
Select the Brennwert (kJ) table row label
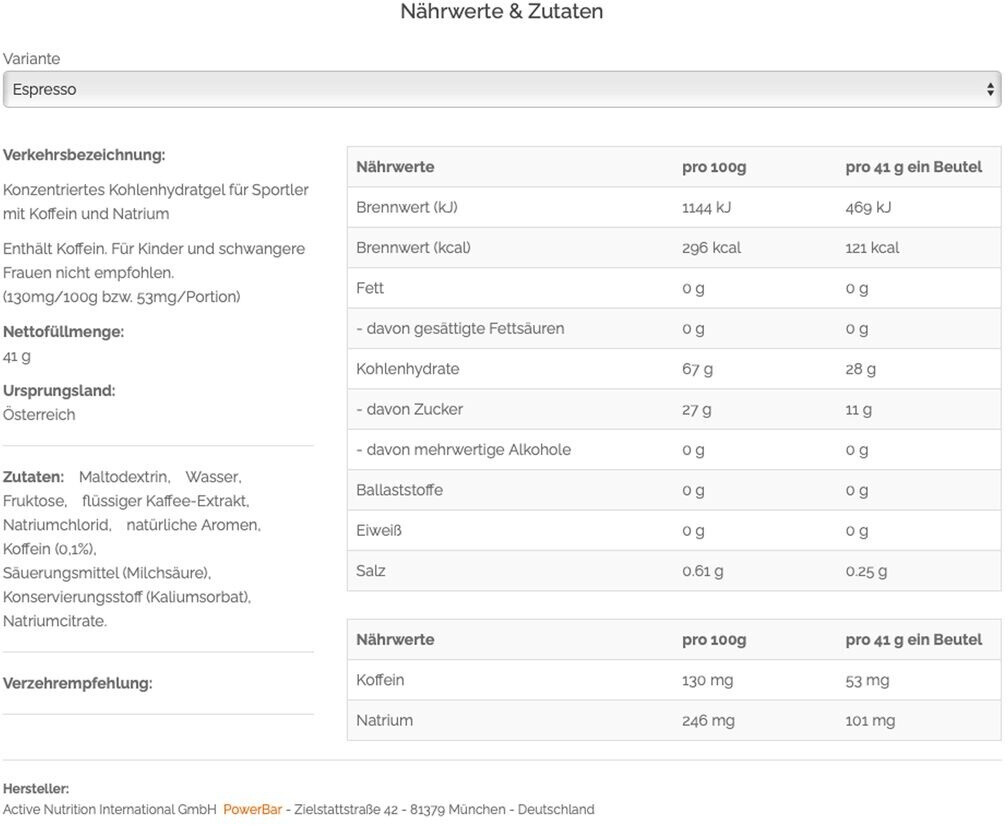[x=406, y=207]
